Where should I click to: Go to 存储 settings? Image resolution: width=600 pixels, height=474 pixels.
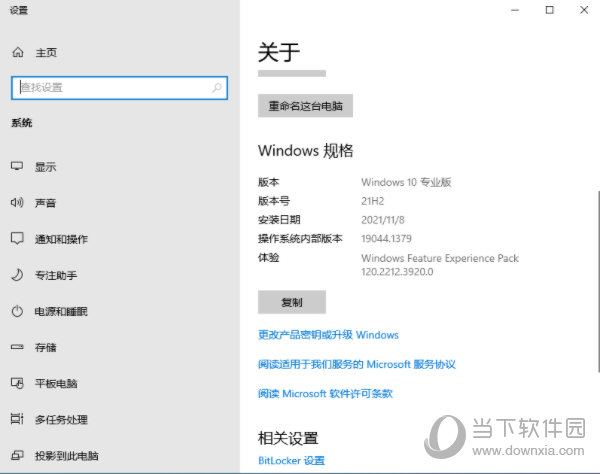coord(46,347)
